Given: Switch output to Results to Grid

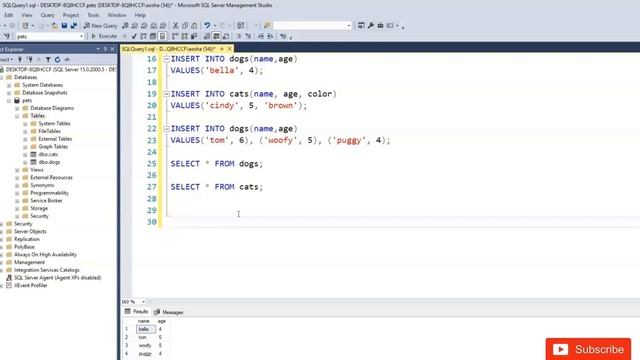Looking at the screenshot, I should point(216,36).
